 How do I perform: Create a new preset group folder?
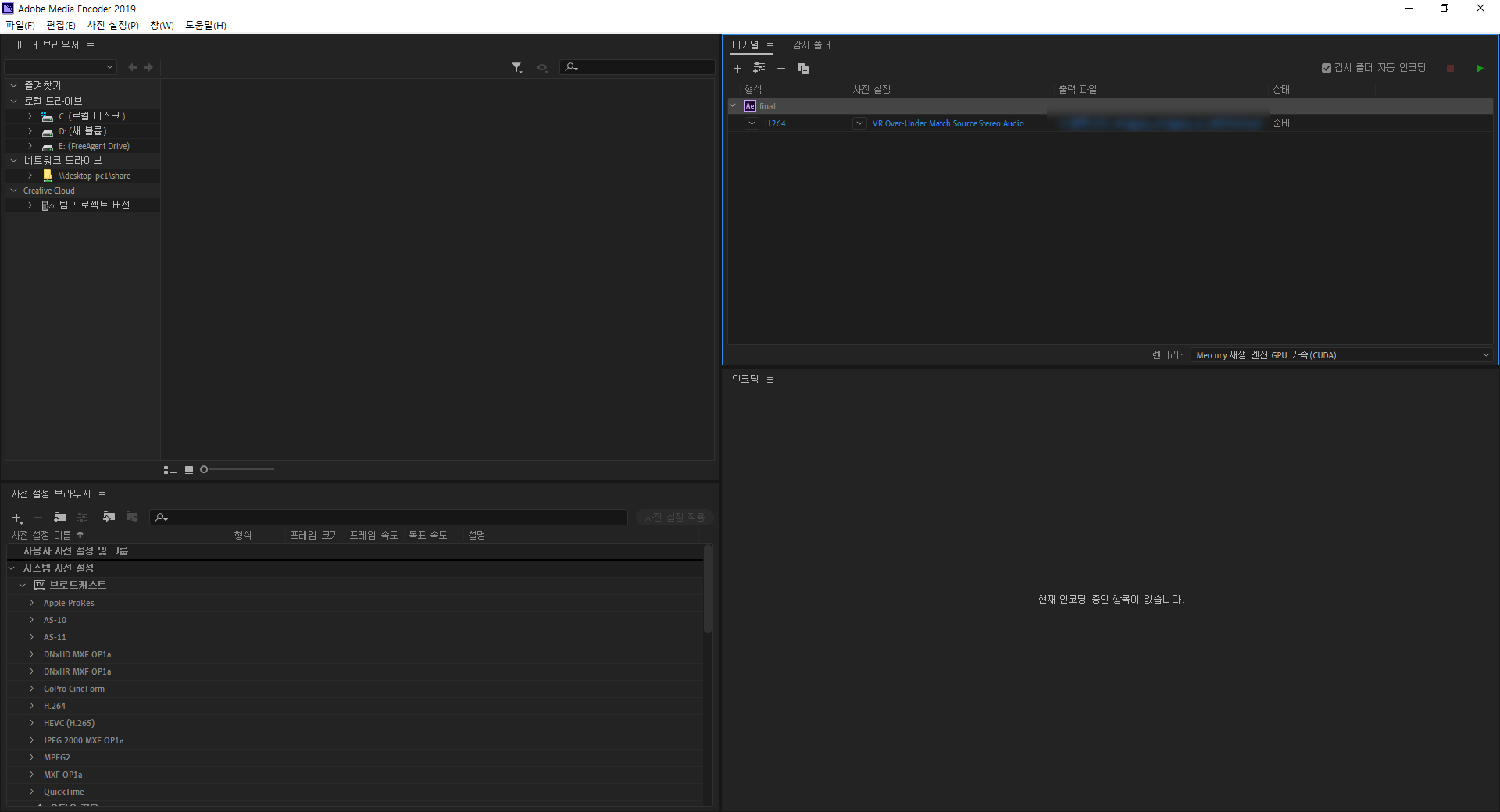click(60, 518)
